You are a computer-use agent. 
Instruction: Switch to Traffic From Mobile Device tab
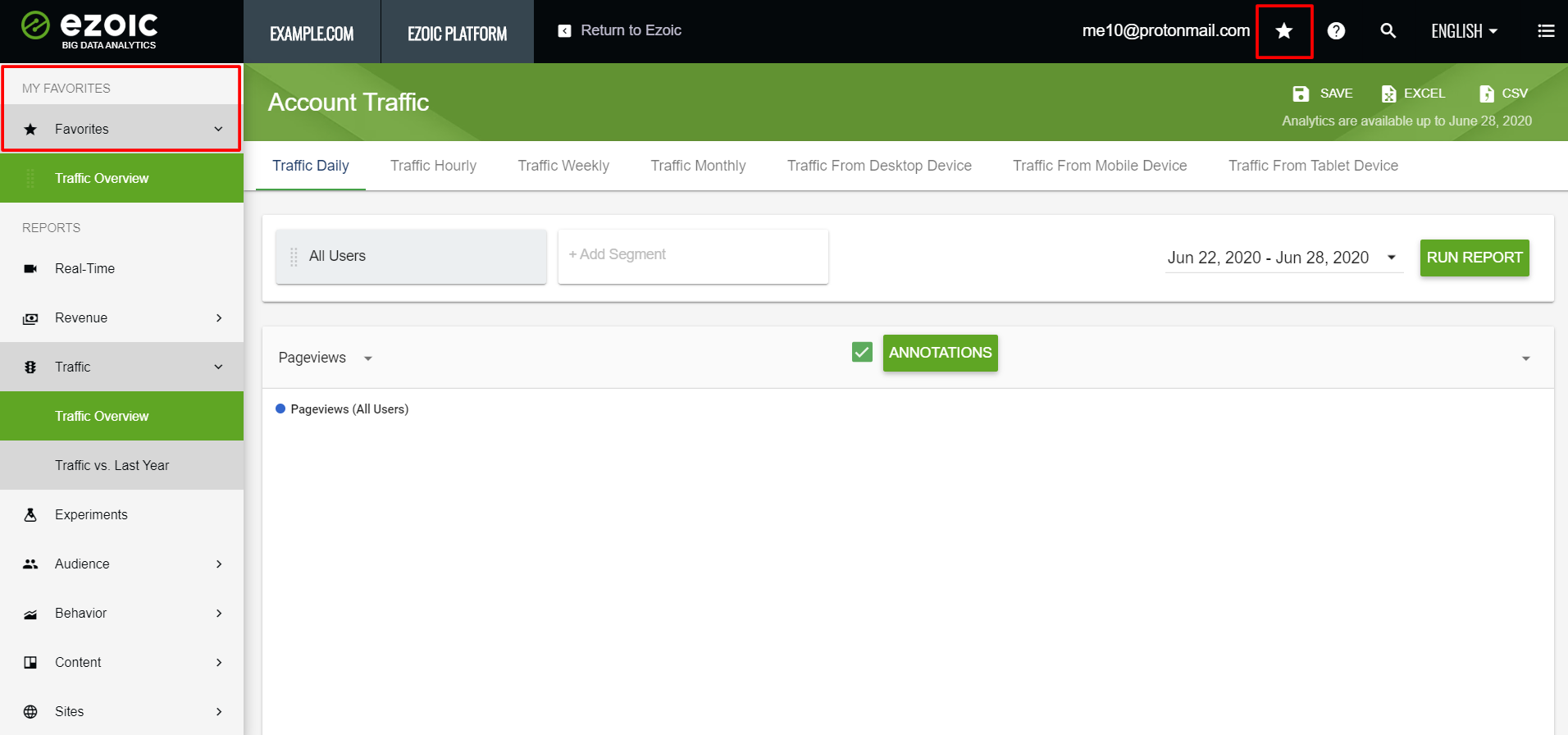tap(1099, 166)
